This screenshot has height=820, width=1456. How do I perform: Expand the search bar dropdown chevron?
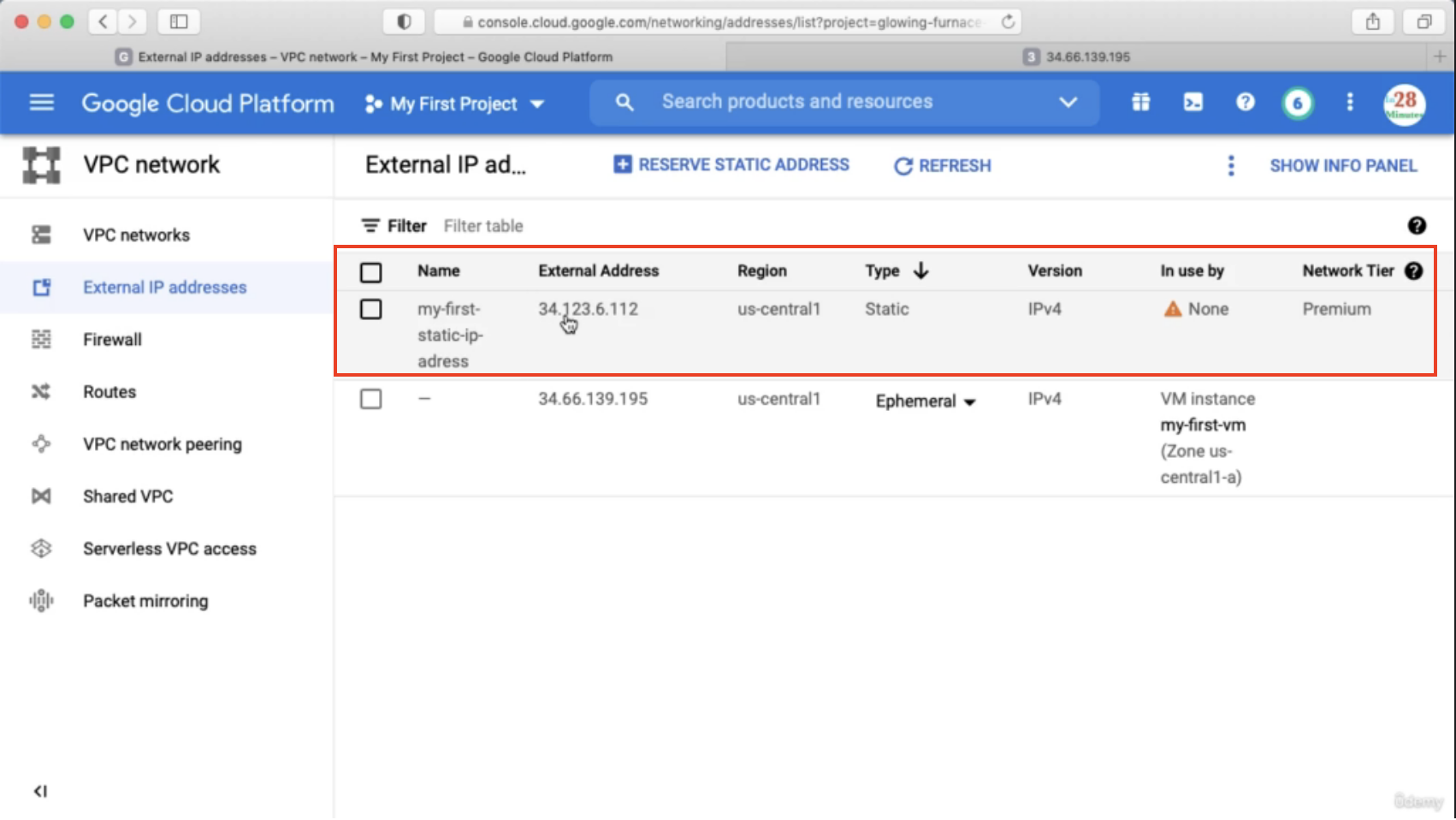[x=1068, y=102]
